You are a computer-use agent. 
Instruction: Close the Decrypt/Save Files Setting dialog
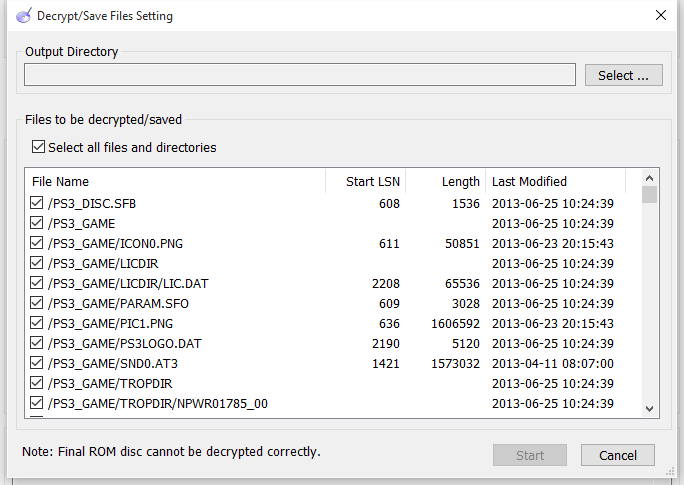(660, 15)
